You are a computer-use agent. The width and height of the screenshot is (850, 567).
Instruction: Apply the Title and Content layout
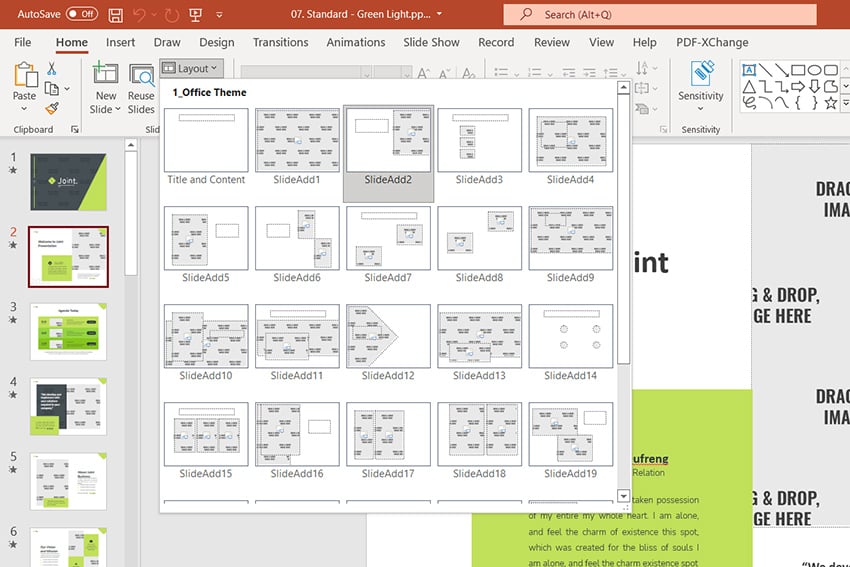pyautogui.click(x=206, y=140)
